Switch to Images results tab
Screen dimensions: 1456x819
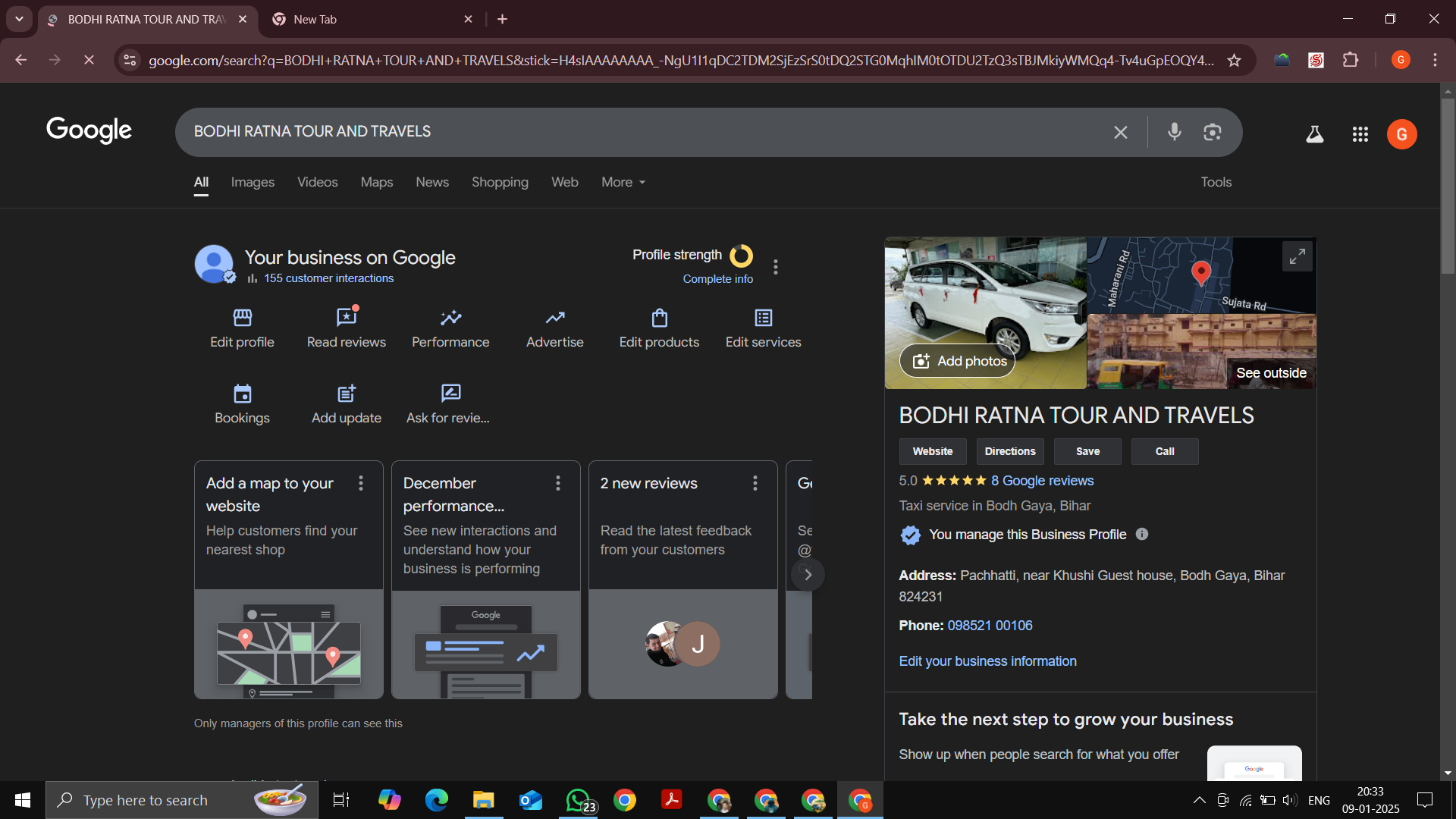[253, 183]
